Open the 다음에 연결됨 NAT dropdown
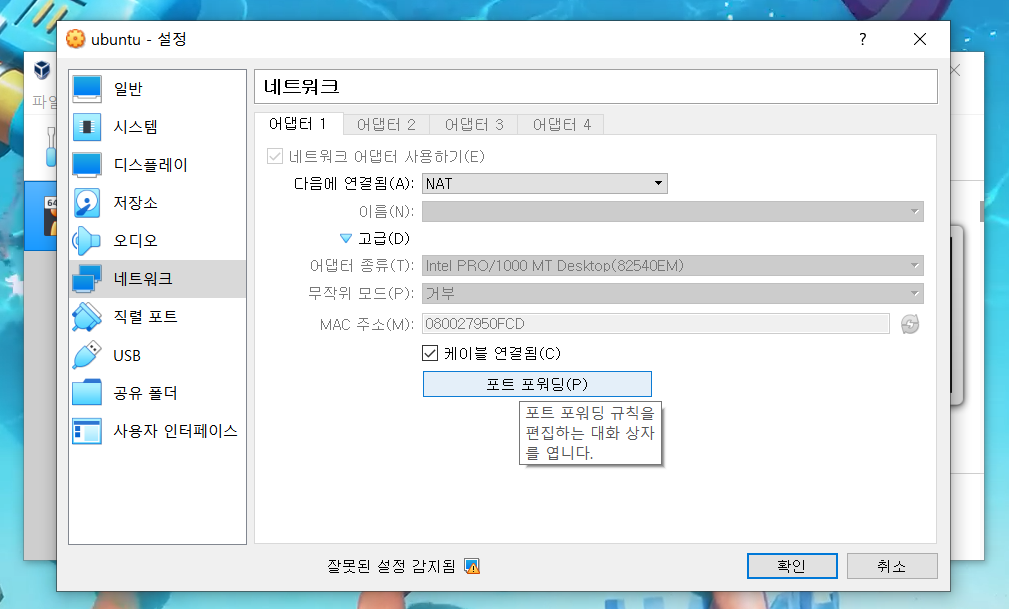The height and width of the screenshot is (609, 1009). (544, 183)
